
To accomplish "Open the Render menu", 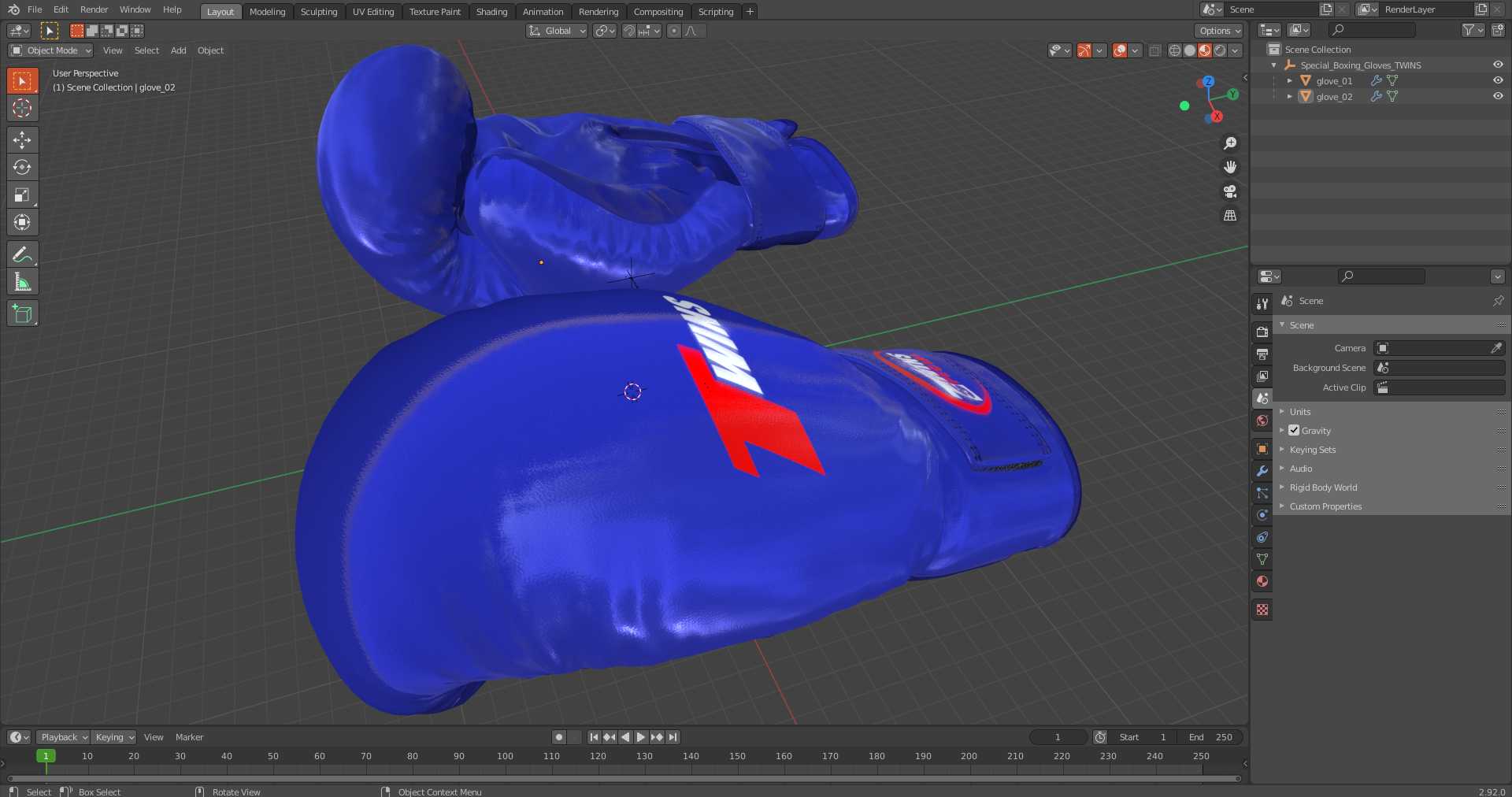I will 94,9.
